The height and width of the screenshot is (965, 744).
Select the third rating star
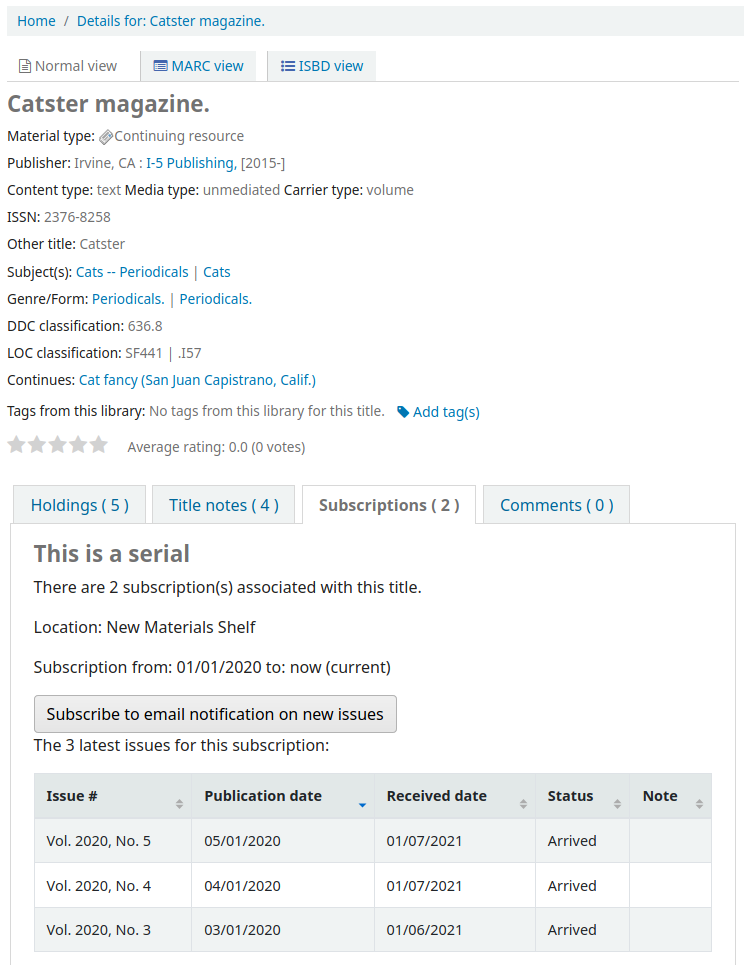pos(57,444)
